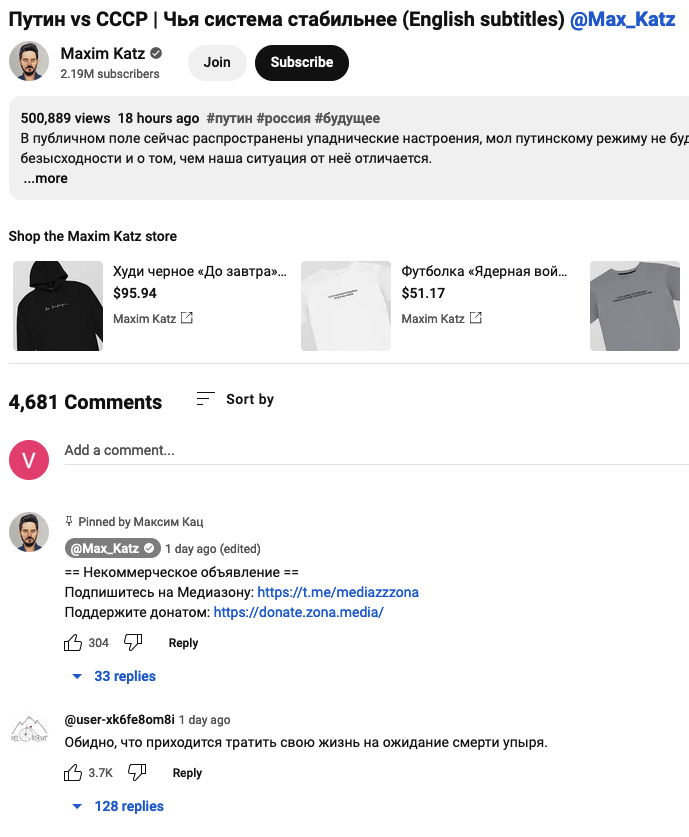Open black hoodie product thumbnail
The width and height of the screenshot is (689, 837).
(x=58, y=305)
